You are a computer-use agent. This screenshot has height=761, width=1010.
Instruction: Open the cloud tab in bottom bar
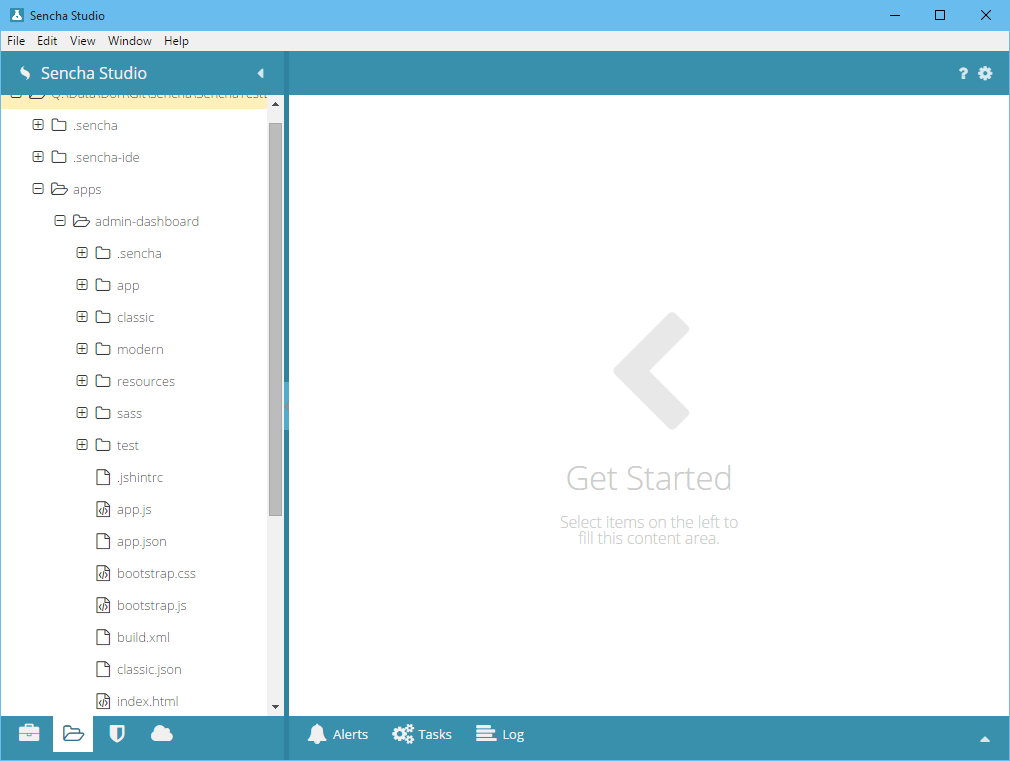click(162, 733)
